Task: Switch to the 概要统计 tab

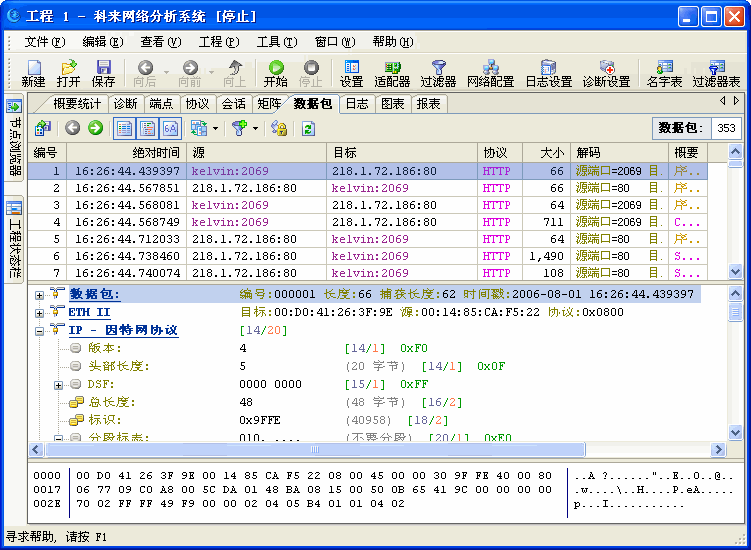Action: point(77,104)
